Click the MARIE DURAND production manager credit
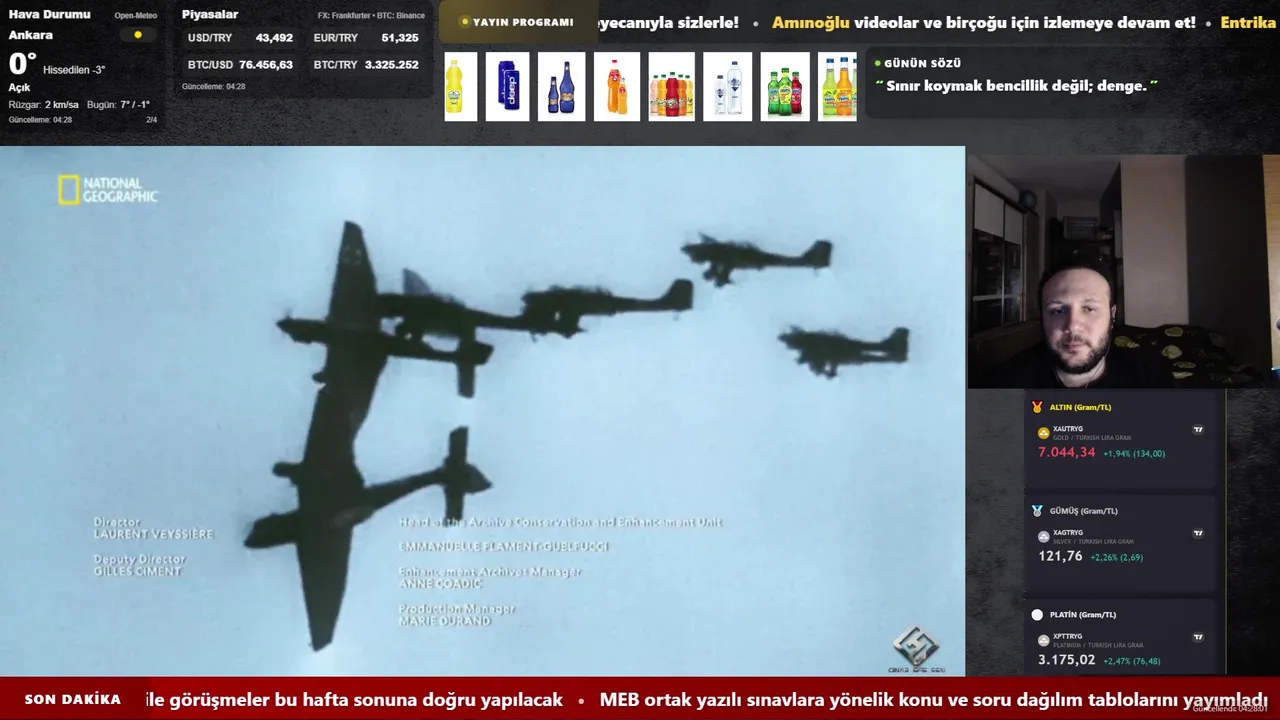Image resolution: width=1280 pixels, height=720 pixels. (x=445, y=621)
